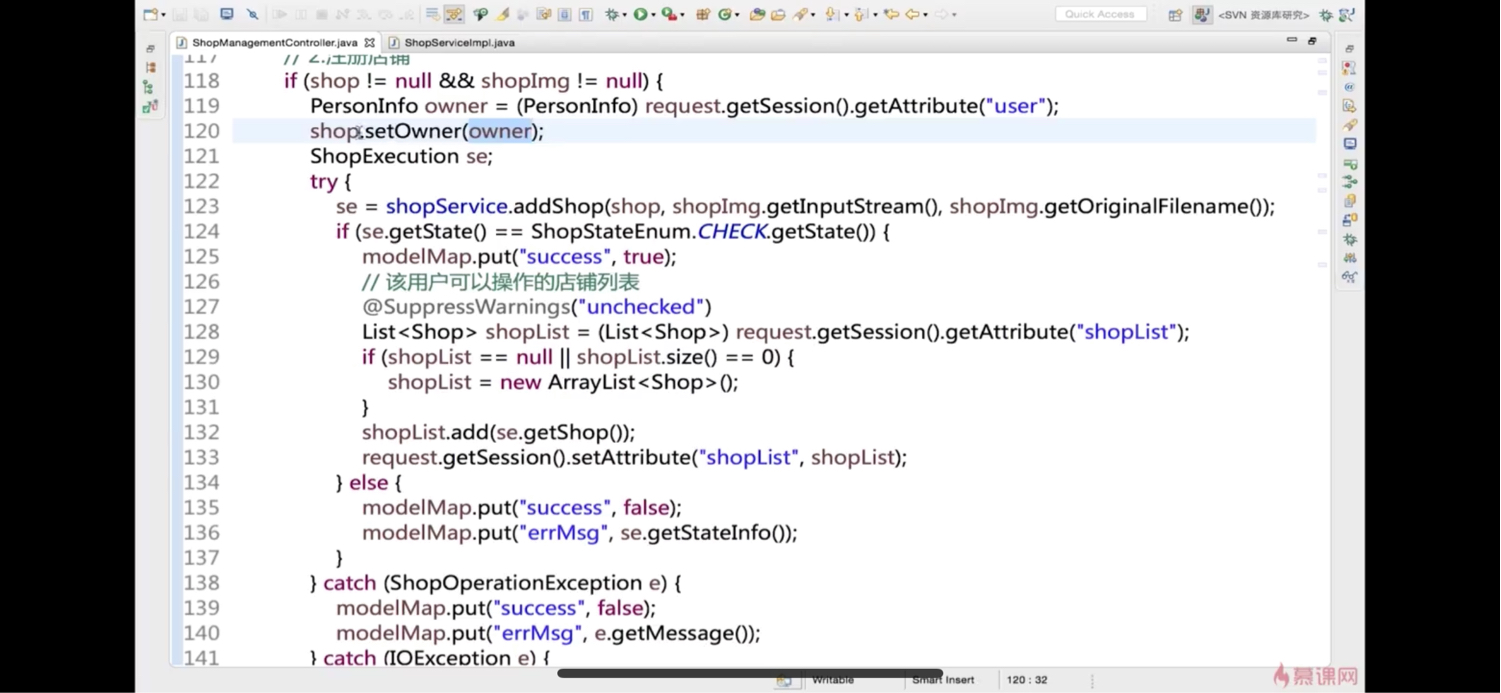Click the Next Annotation arrow icon

[831, 14]
